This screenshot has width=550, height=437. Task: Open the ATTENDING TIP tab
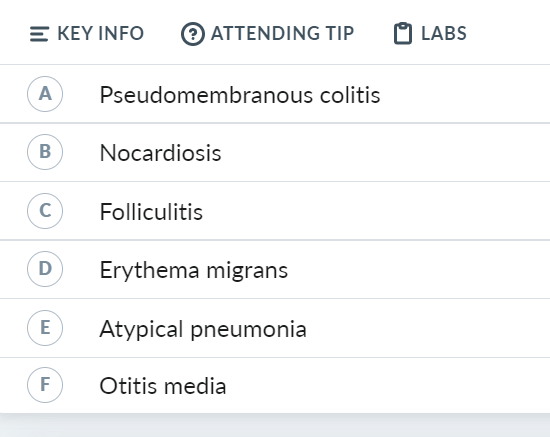coord(267,34)
